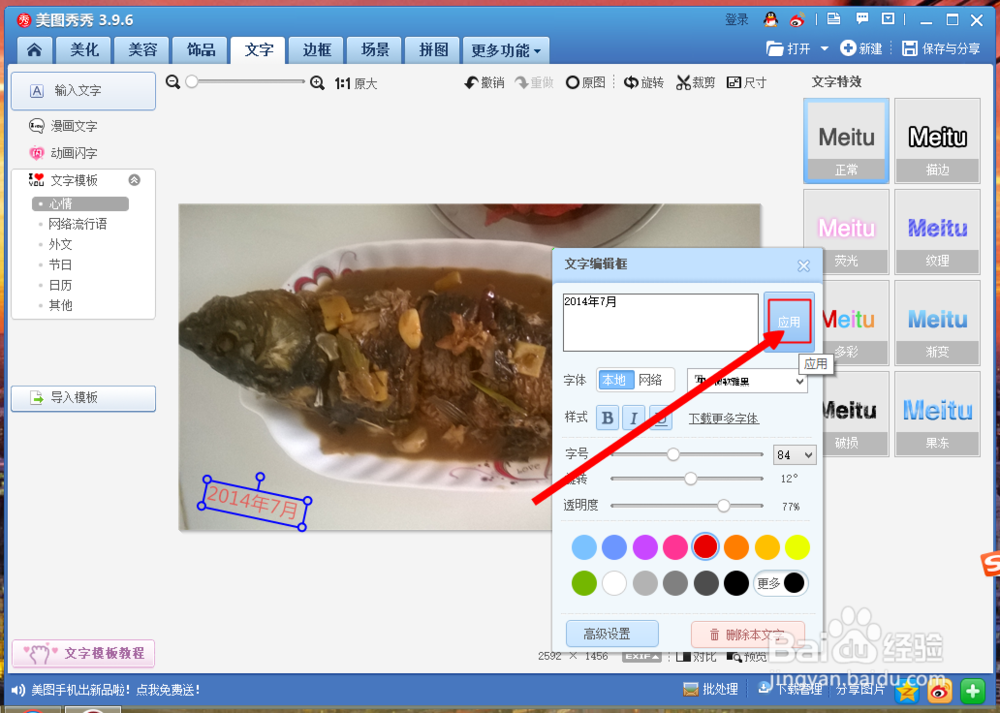
Task: Open the 旋转 rotate tool
Action: pyautogui.click(x=643, y=82)
